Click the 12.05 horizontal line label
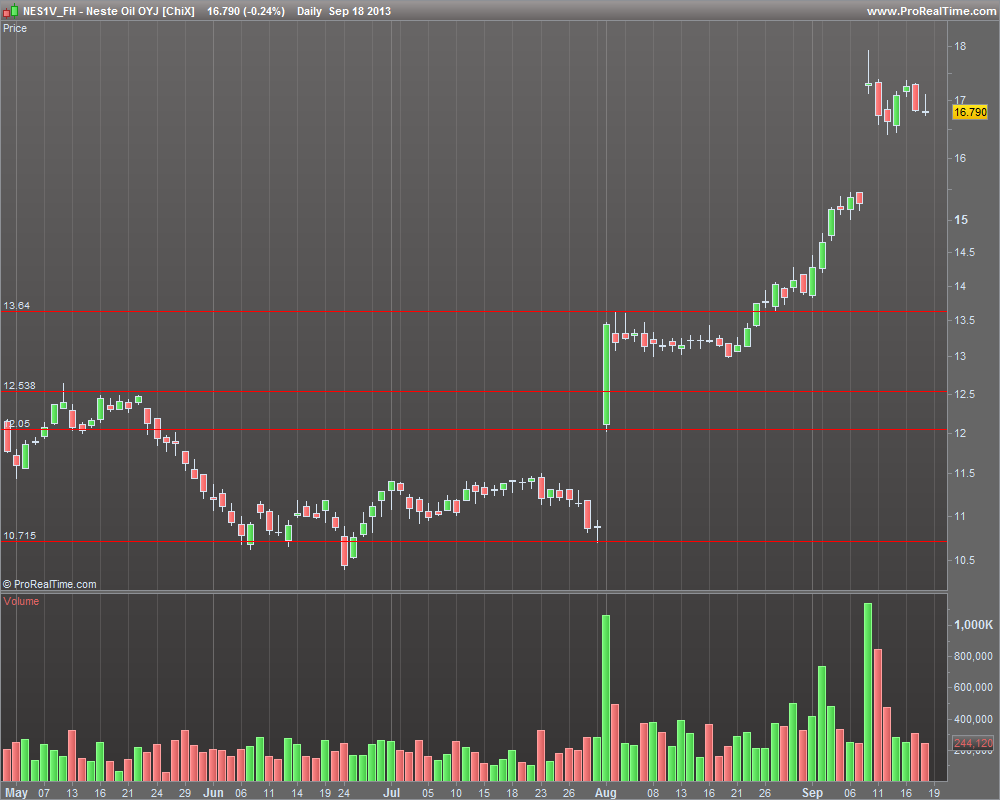The width and height of the screenshot is (1000, 800). pos(17,424)
